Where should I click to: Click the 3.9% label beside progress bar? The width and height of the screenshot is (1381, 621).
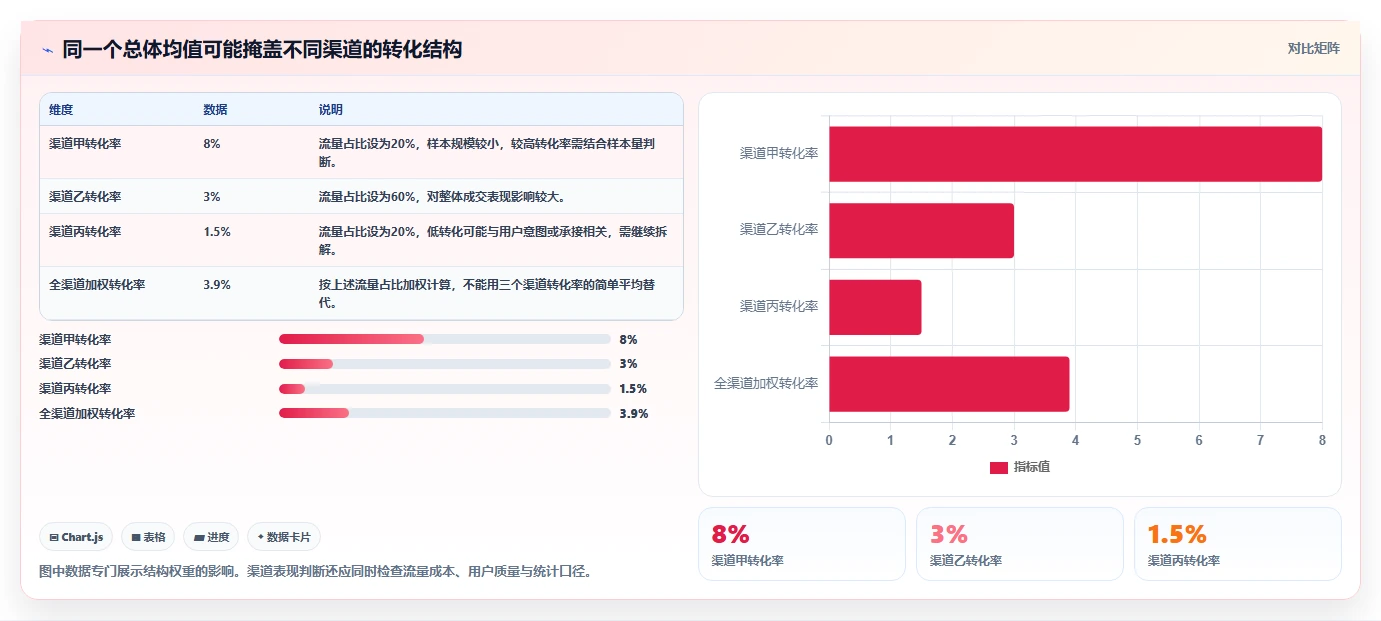(x=634, y=414)
